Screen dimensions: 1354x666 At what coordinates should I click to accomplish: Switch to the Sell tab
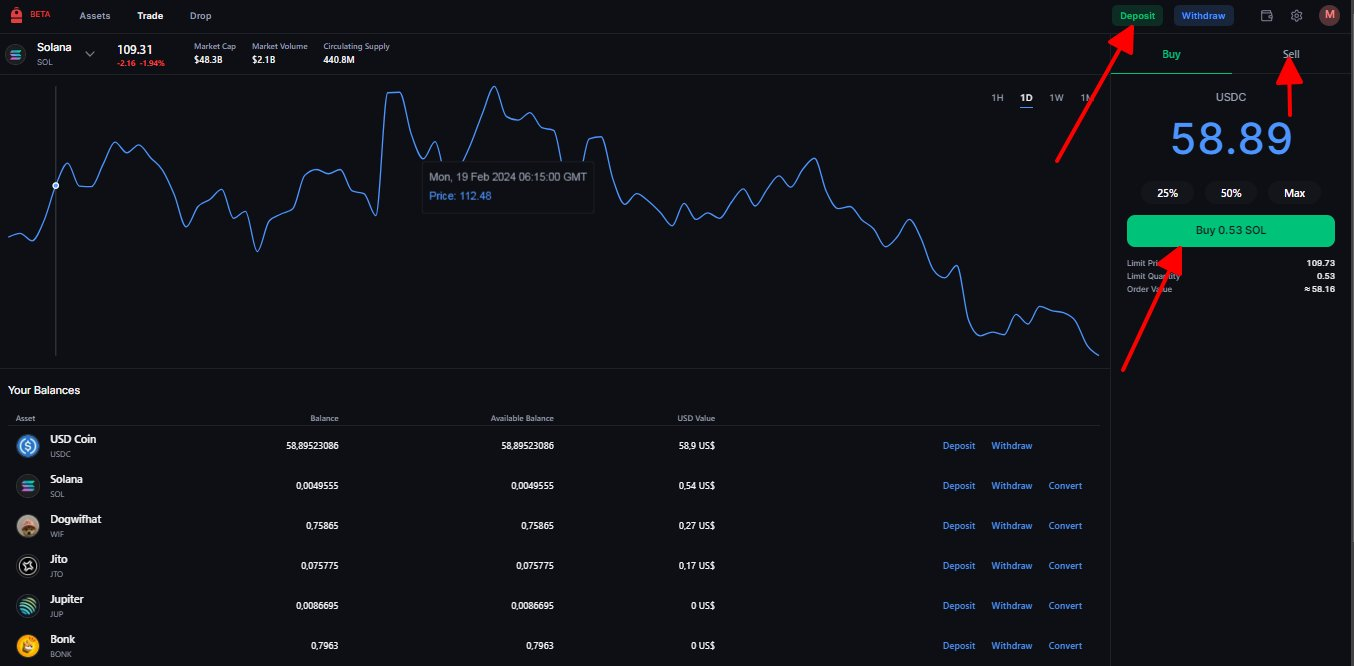1291,54
